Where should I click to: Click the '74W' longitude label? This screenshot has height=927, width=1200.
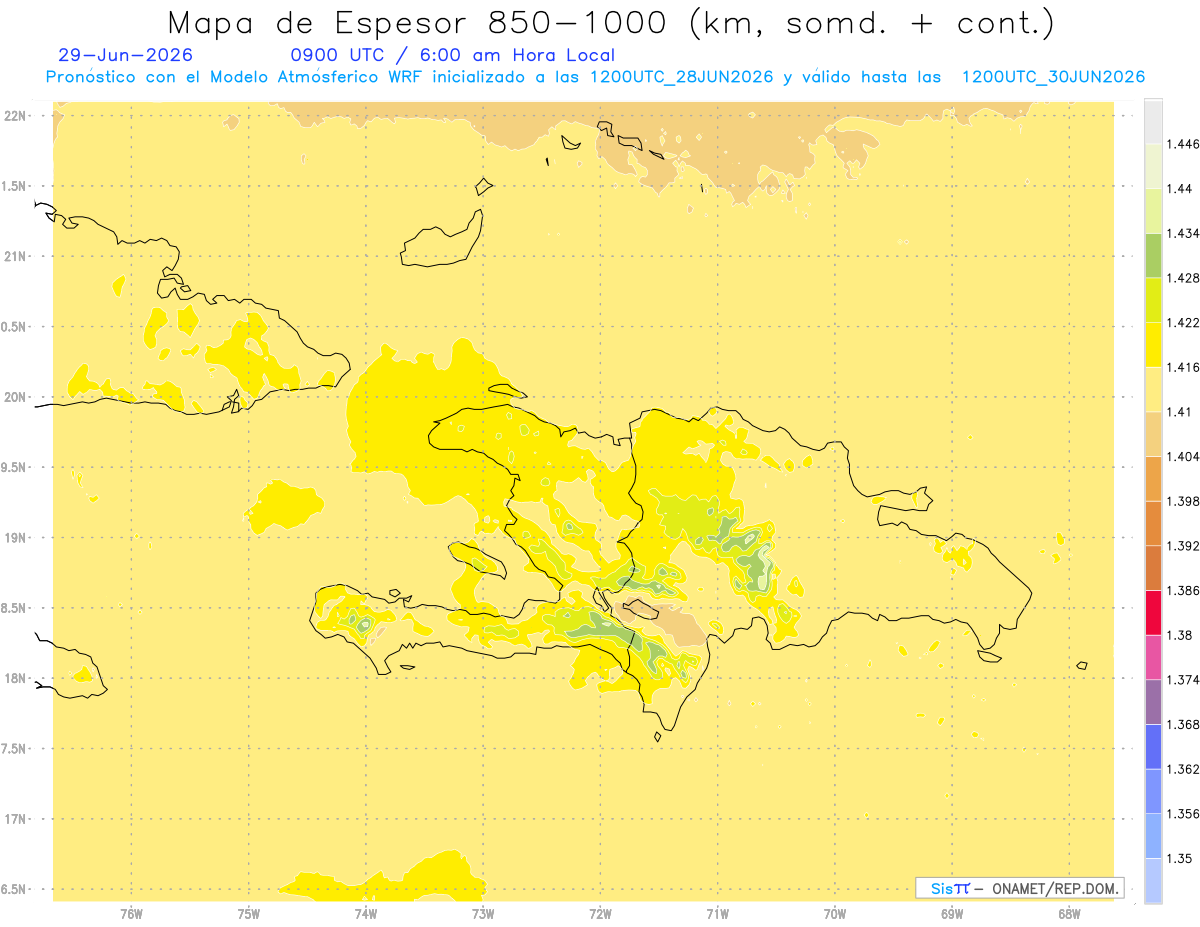pyautogui.click(x=366, y=913)
